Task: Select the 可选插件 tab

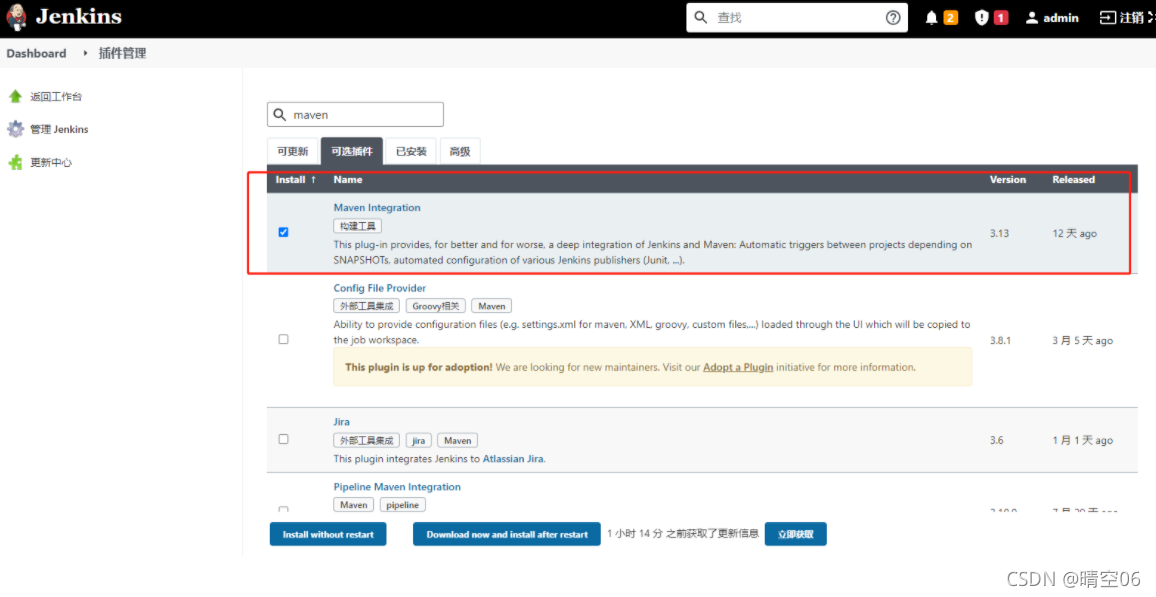Action: tap(352, 151)
